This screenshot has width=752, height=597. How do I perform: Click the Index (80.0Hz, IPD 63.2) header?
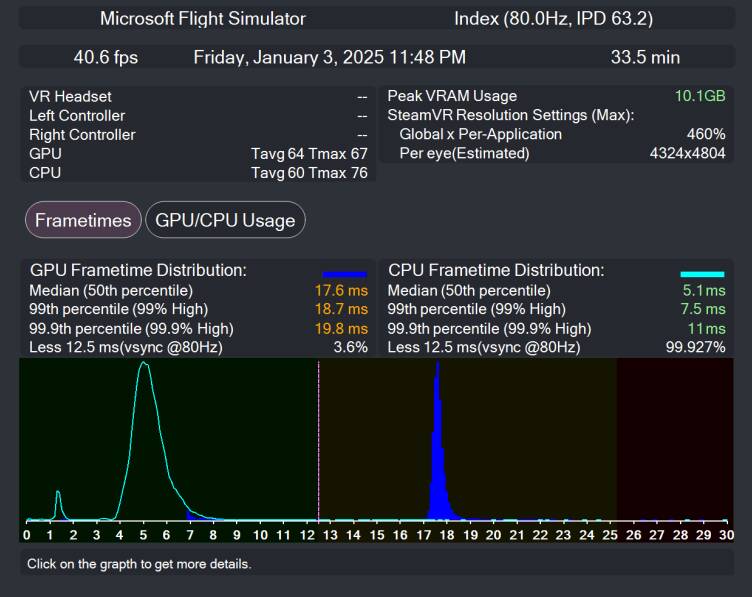coord(553,19)
